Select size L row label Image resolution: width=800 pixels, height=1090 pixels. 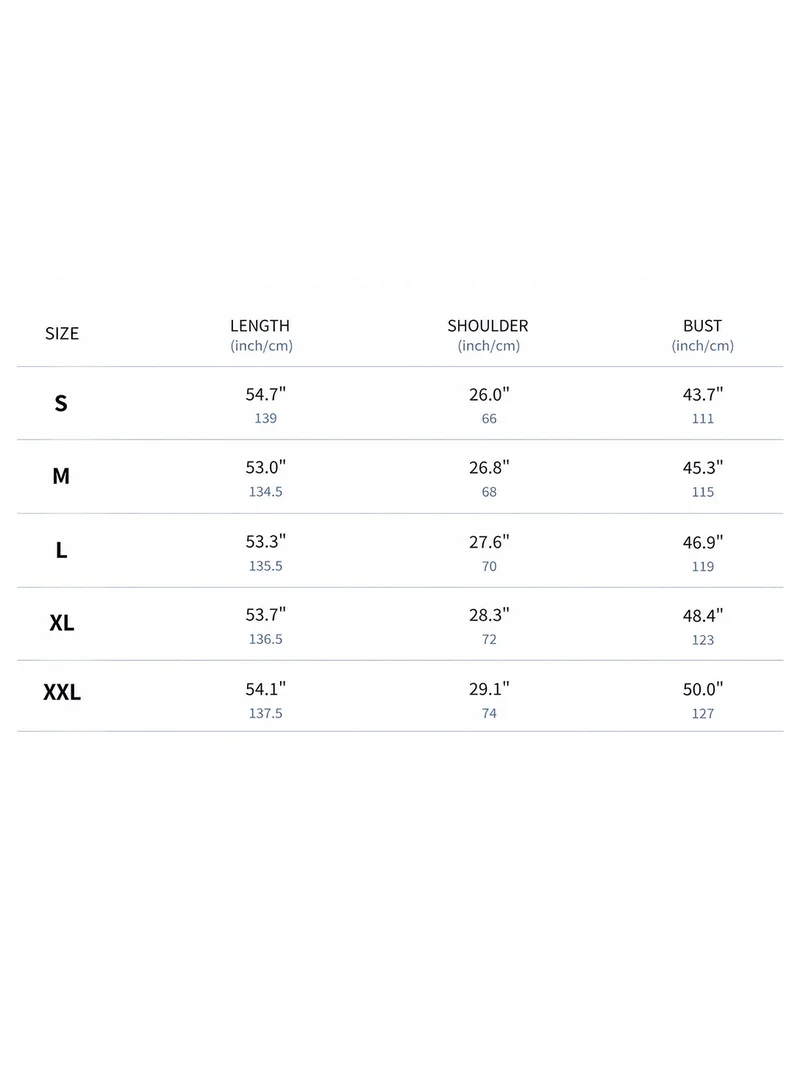[61, 550]
